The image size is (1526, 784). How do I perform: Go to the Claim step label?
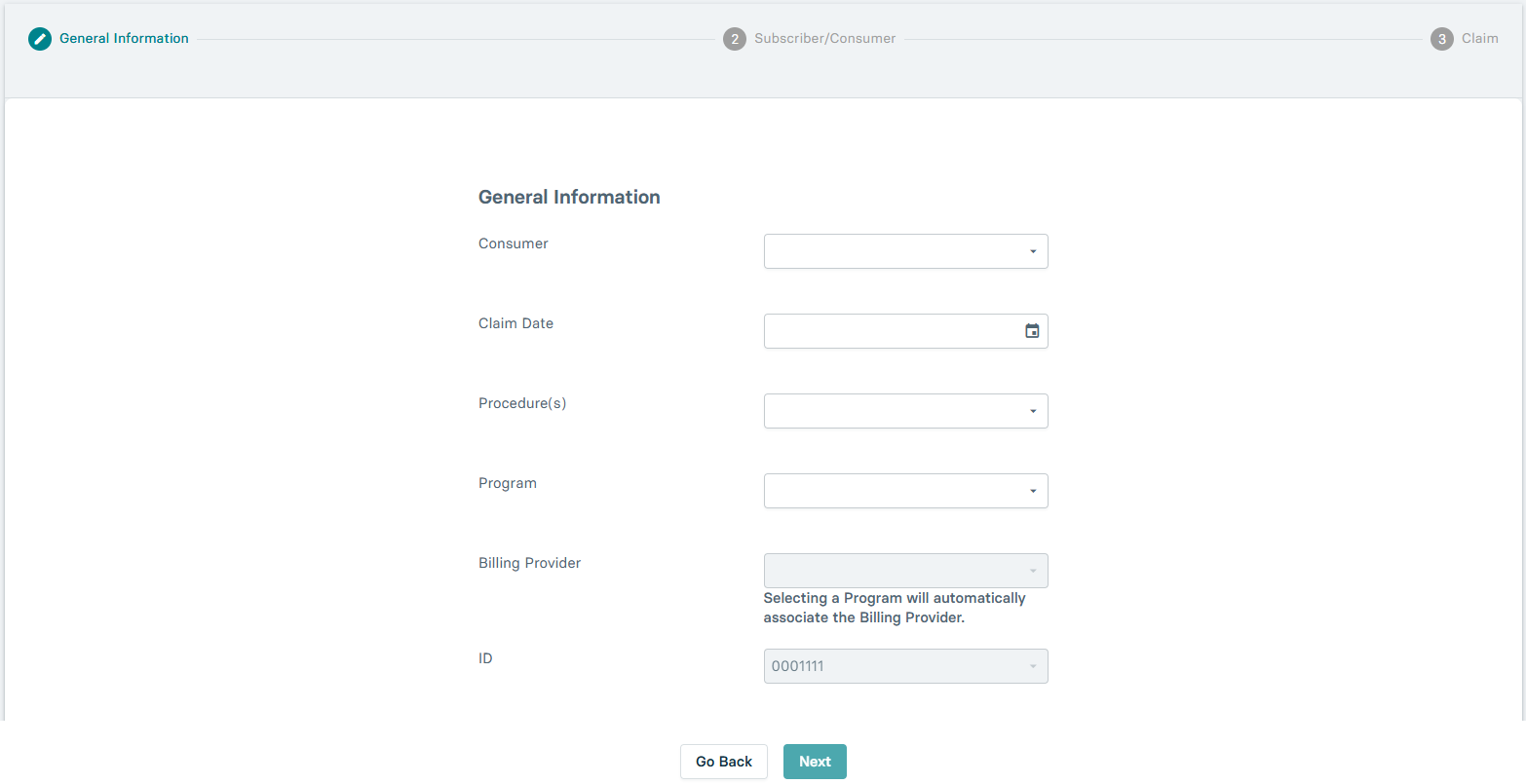click(1480, 38)
